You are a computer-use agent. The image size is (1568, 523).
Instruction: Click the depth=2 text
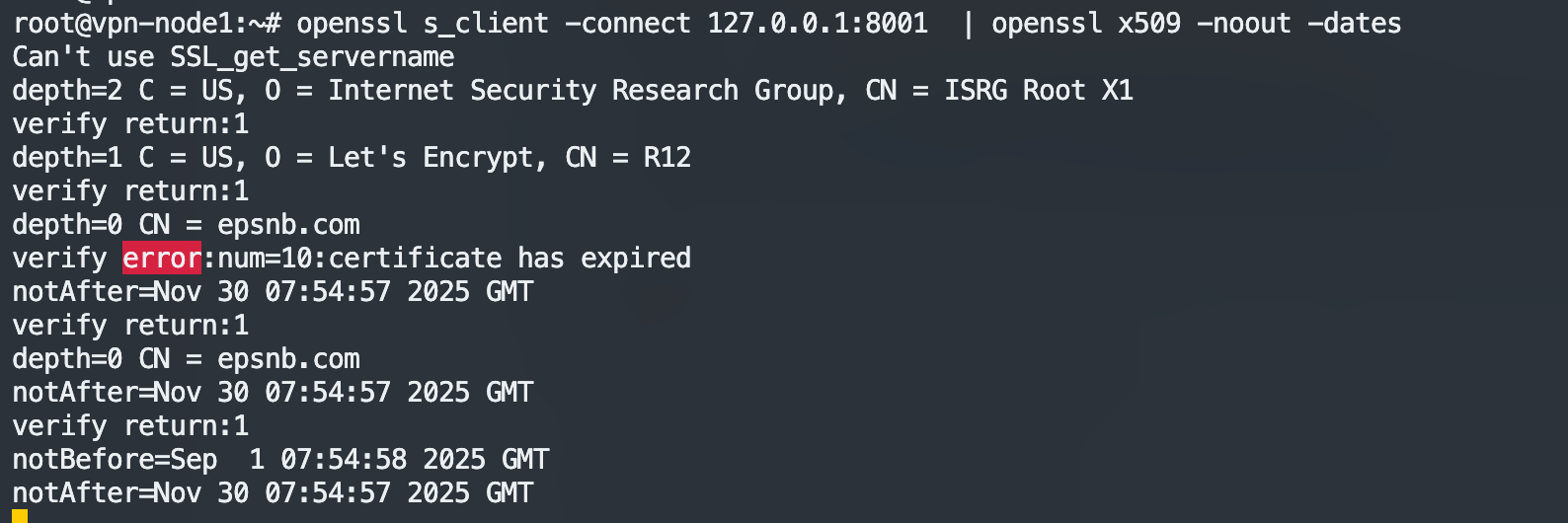67,91
